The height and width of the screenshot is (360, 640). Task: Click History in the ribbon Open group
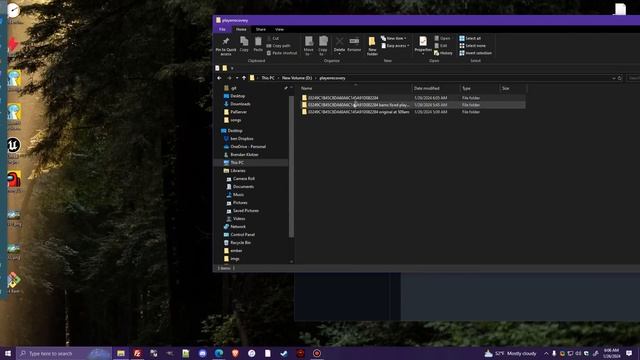(x=443, y=53)
